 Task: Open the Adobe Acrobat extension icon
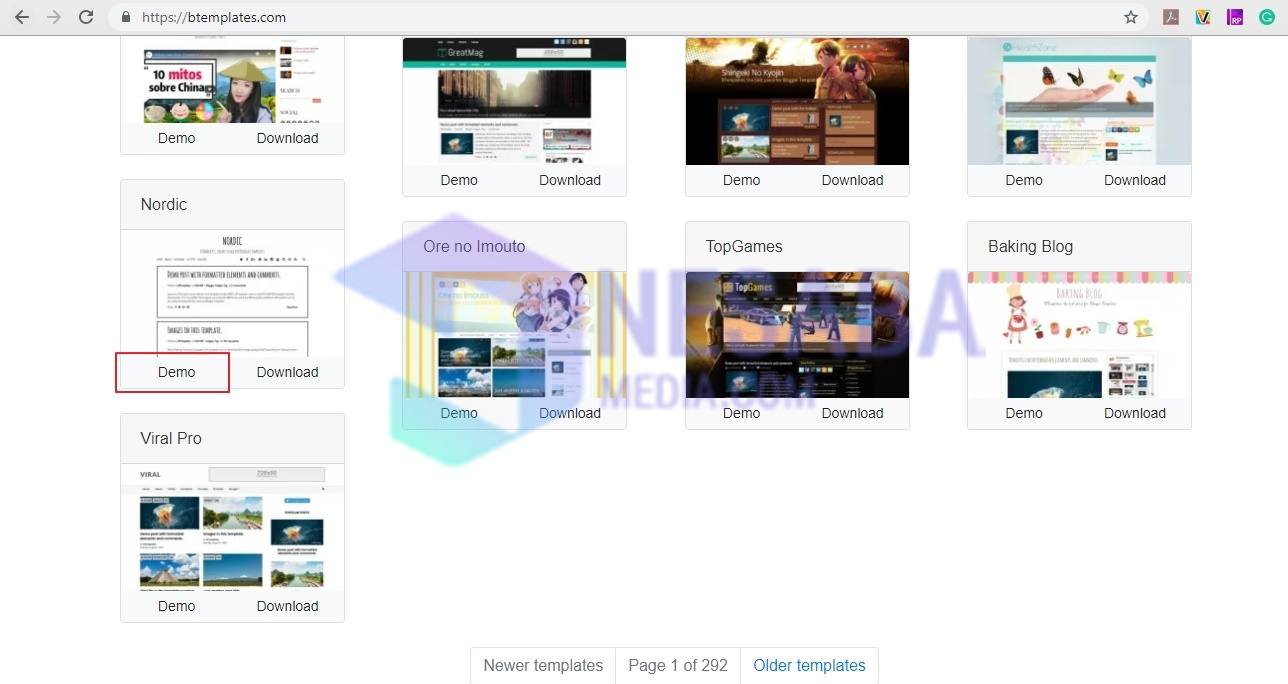1171,17
